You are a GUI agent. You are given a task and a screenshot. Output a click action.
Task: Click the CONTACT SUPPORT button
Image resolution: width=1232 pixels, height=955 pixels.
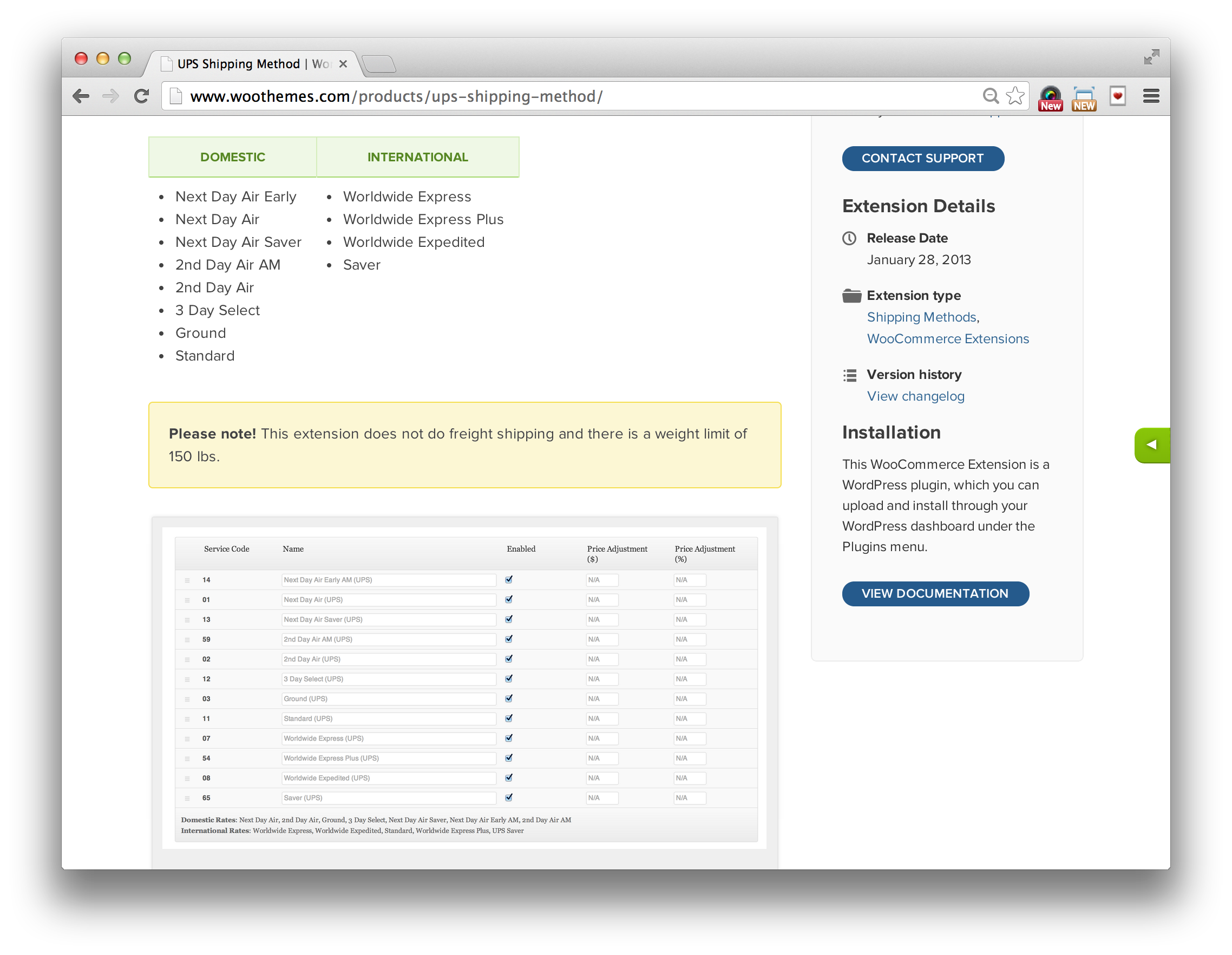(923, 159)
